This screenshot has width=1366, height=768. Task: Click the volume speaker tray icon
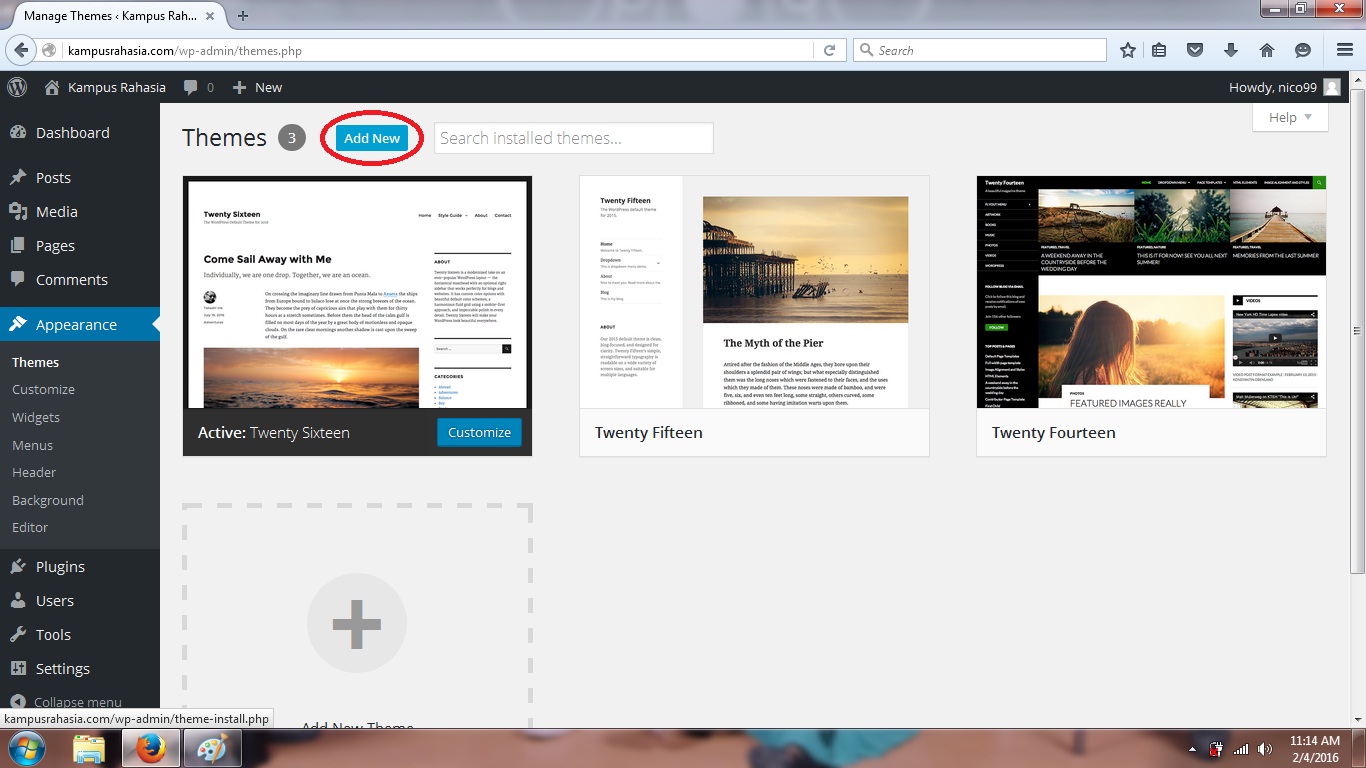1265,749
